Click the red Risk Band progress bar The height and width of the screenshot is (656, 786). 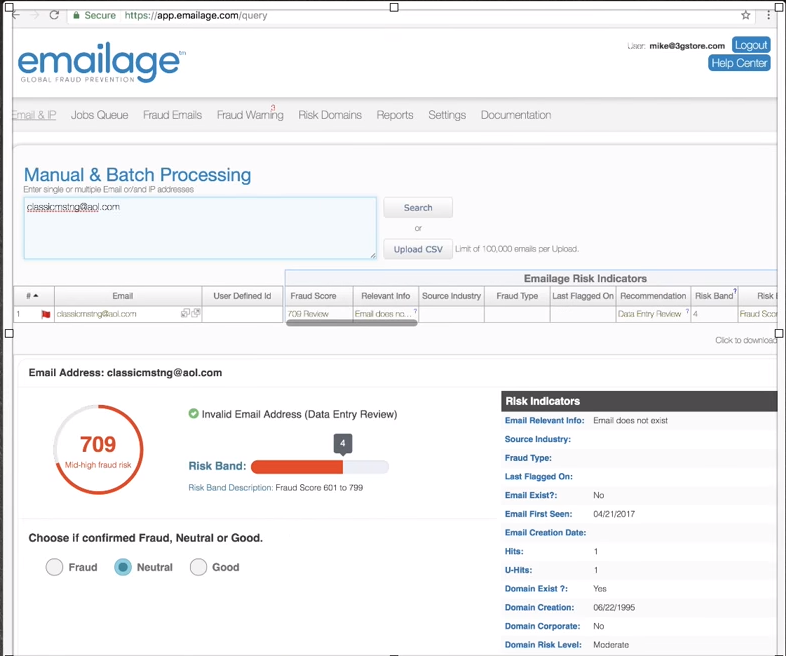coord(297,467)
